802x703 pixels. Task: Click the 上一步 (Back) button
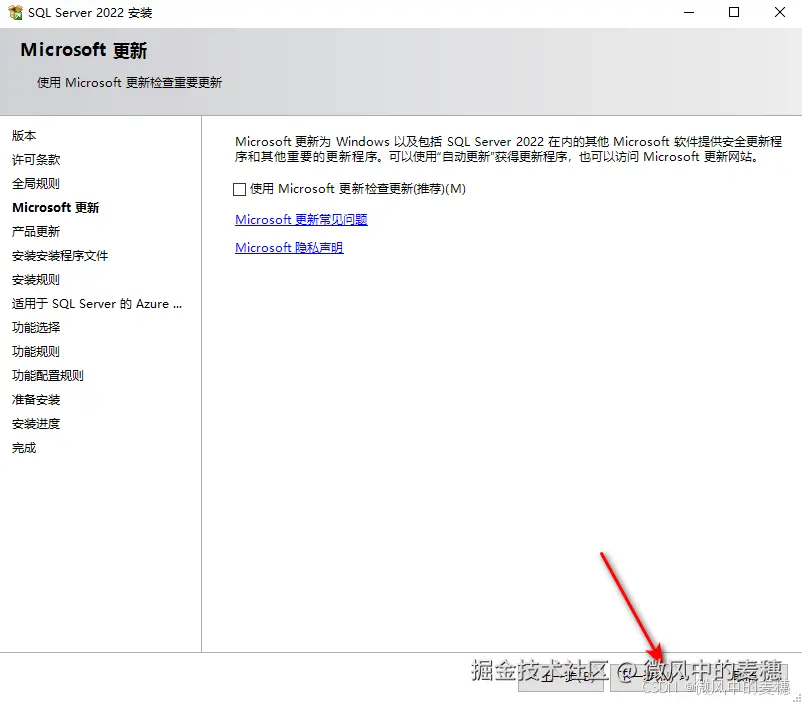click(561, 676)
